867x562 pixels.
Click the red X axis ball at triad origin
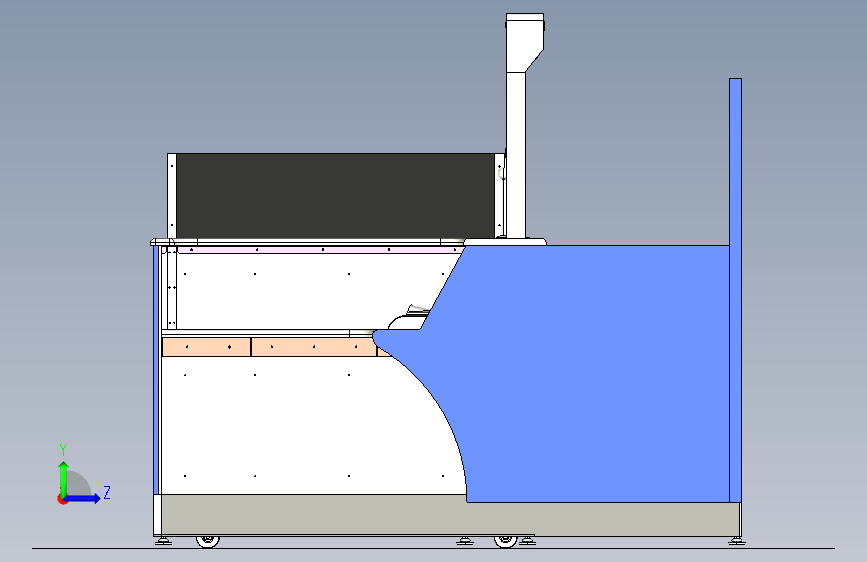pyautogui.click(x=62, y=499)
